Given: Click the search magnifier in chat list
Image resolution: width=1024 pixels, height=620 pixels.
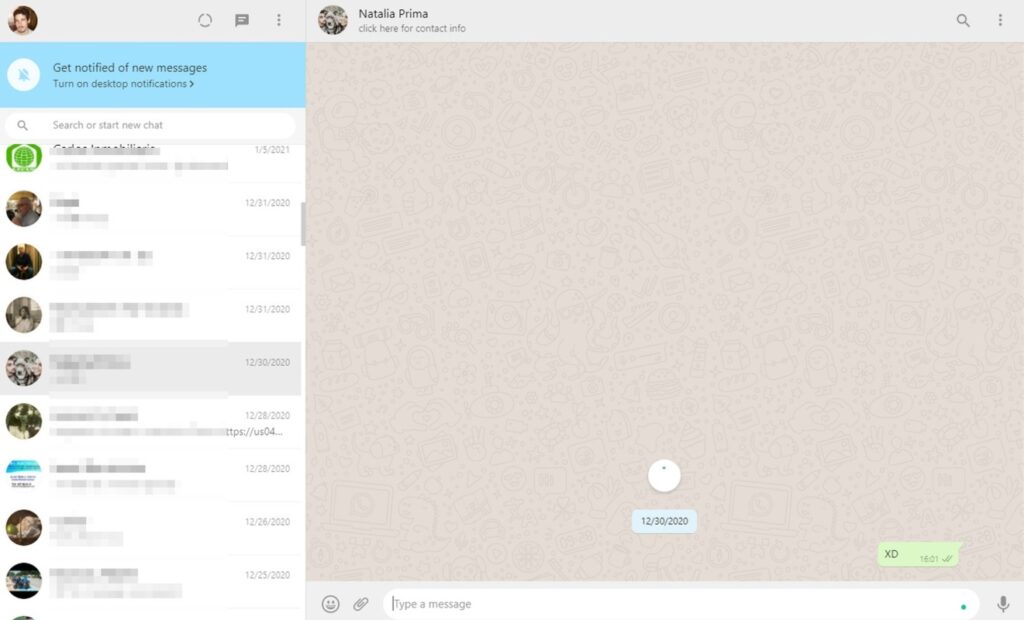Looking at the screenshot, I should click(x=22, y=125).
